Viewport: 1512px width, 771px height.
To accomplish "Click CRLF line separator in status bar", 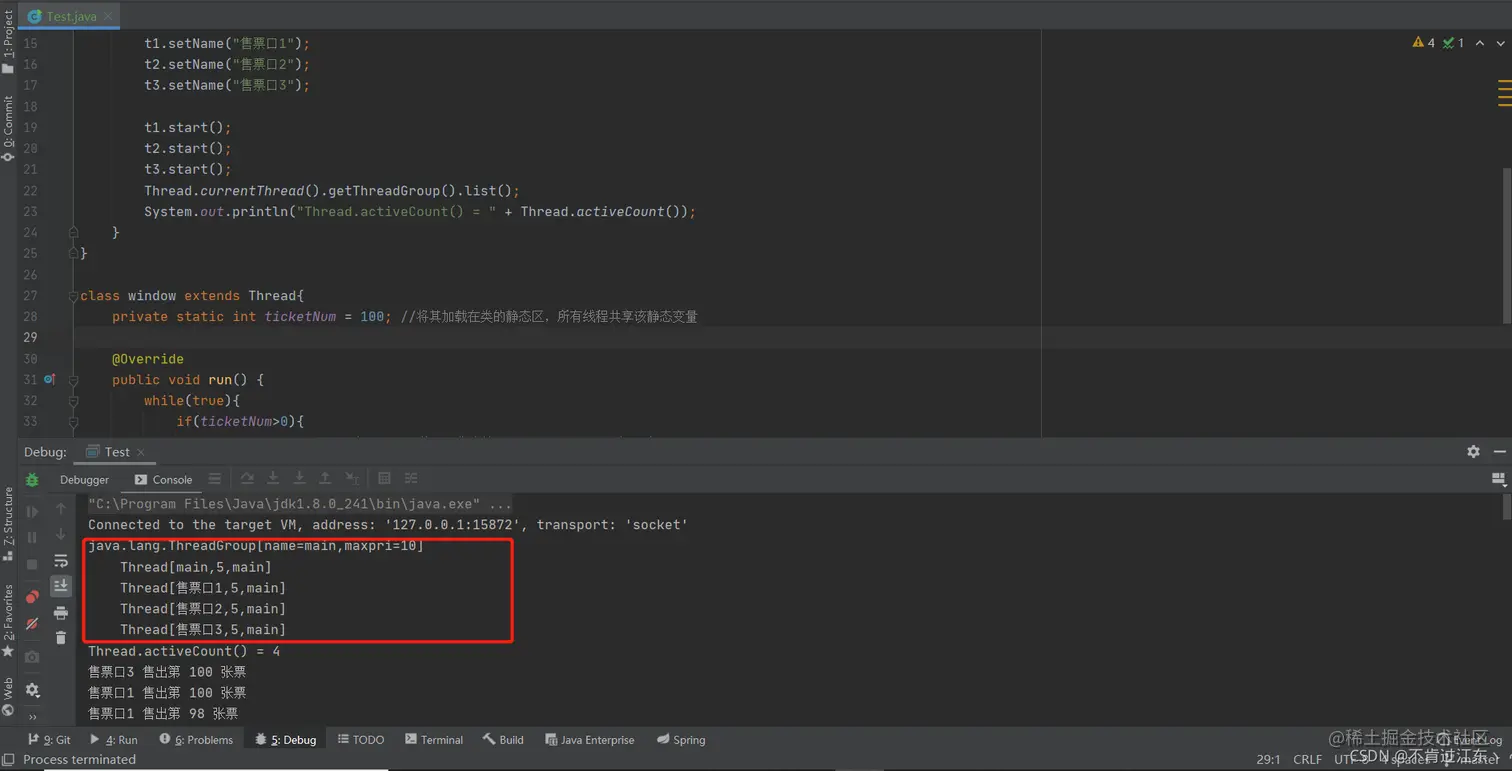I will pos(1307,760).
